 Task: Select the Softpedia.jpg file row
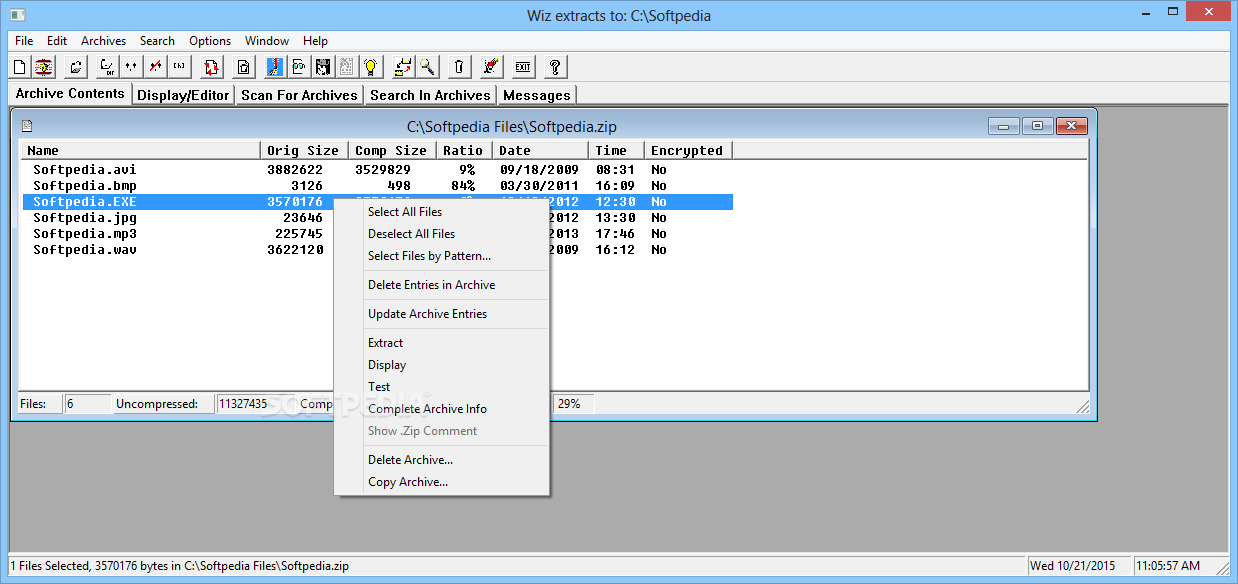tap(377, 218)
